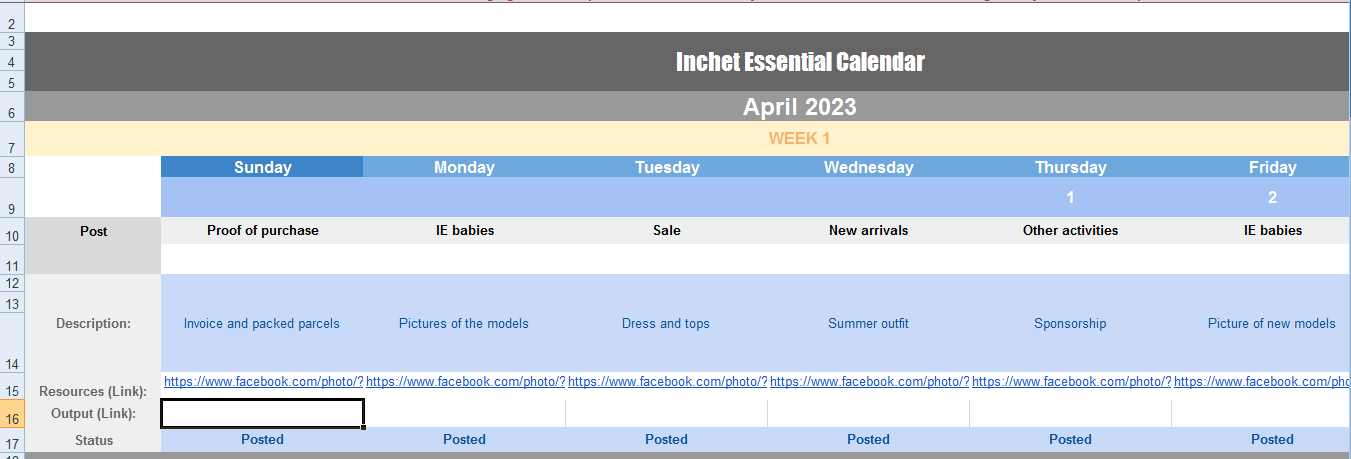Click the WEEK 1 banner cell
This screenshot has height=459, width=1351.
(799, 138)
